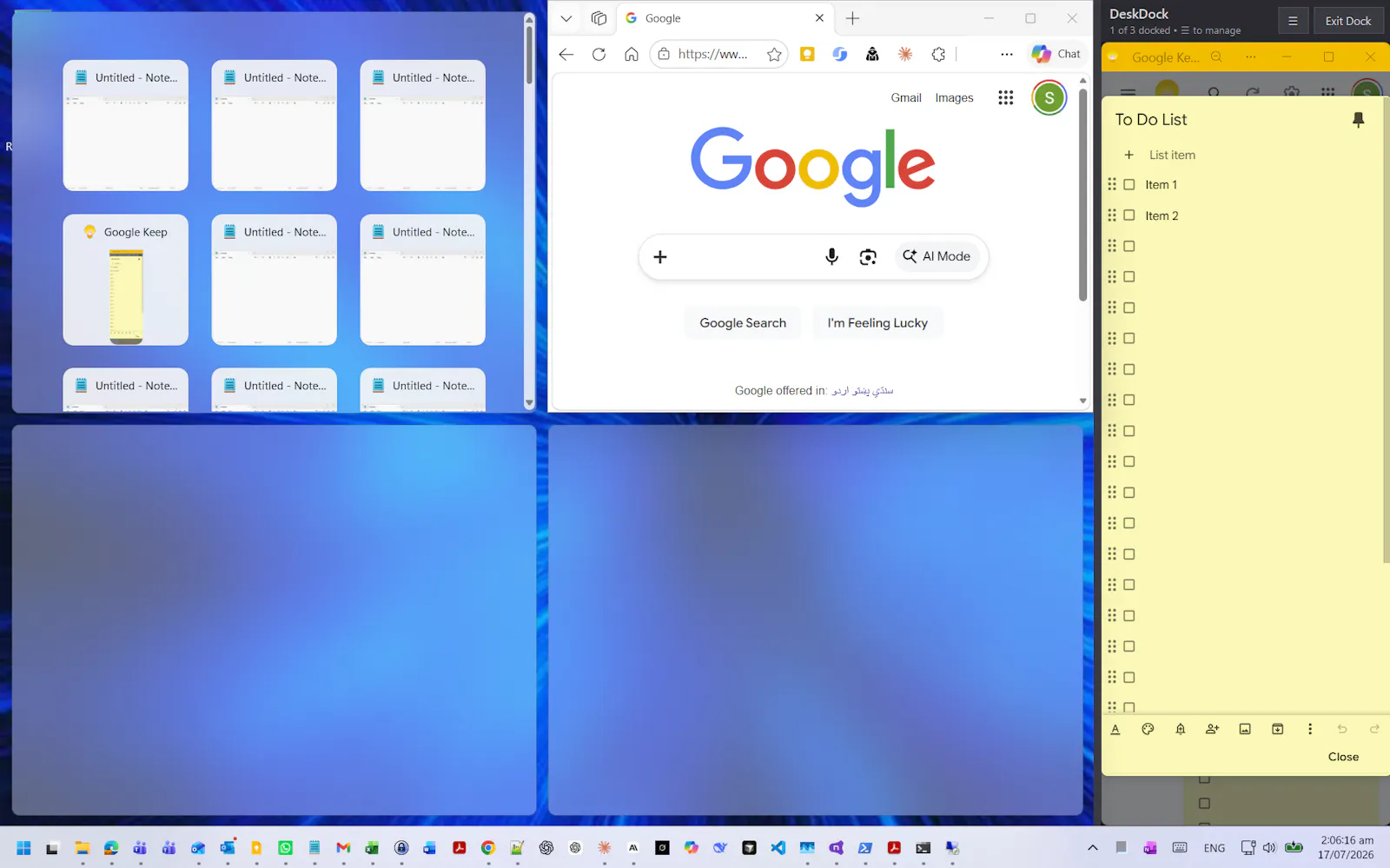Click I'm Feeling Lucky button
The image size is (1390, 868).
pyautogui.click(x=877, y=323)
